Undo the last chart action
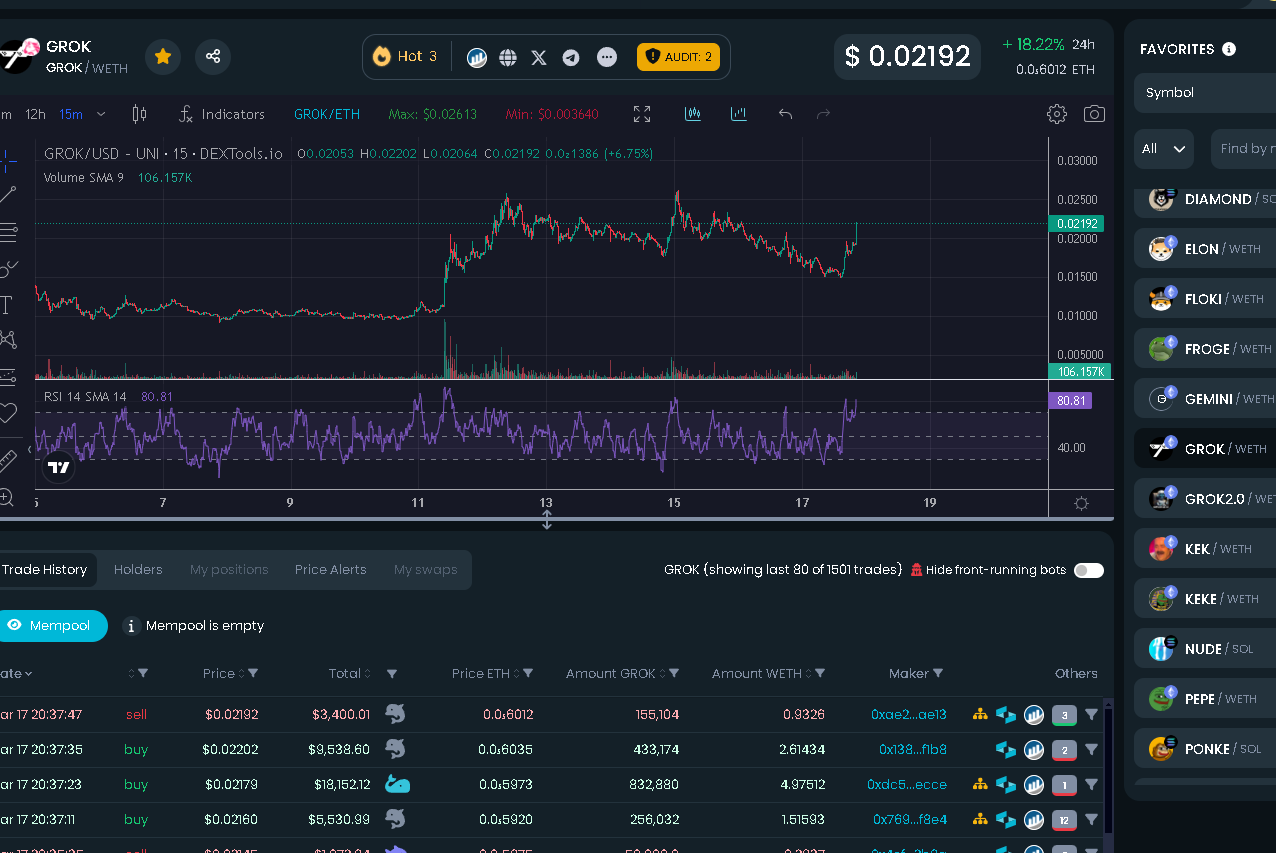 click(785, 114)
